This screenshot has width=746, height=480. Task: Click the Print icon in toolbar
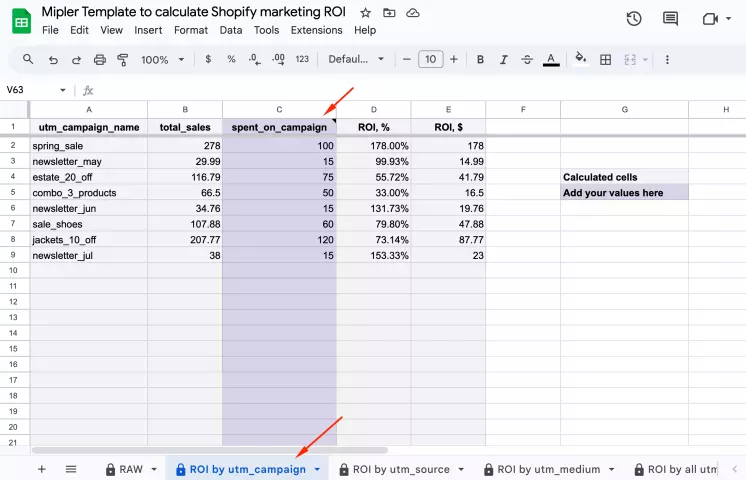pyautogui.click(x=100, y=60)
